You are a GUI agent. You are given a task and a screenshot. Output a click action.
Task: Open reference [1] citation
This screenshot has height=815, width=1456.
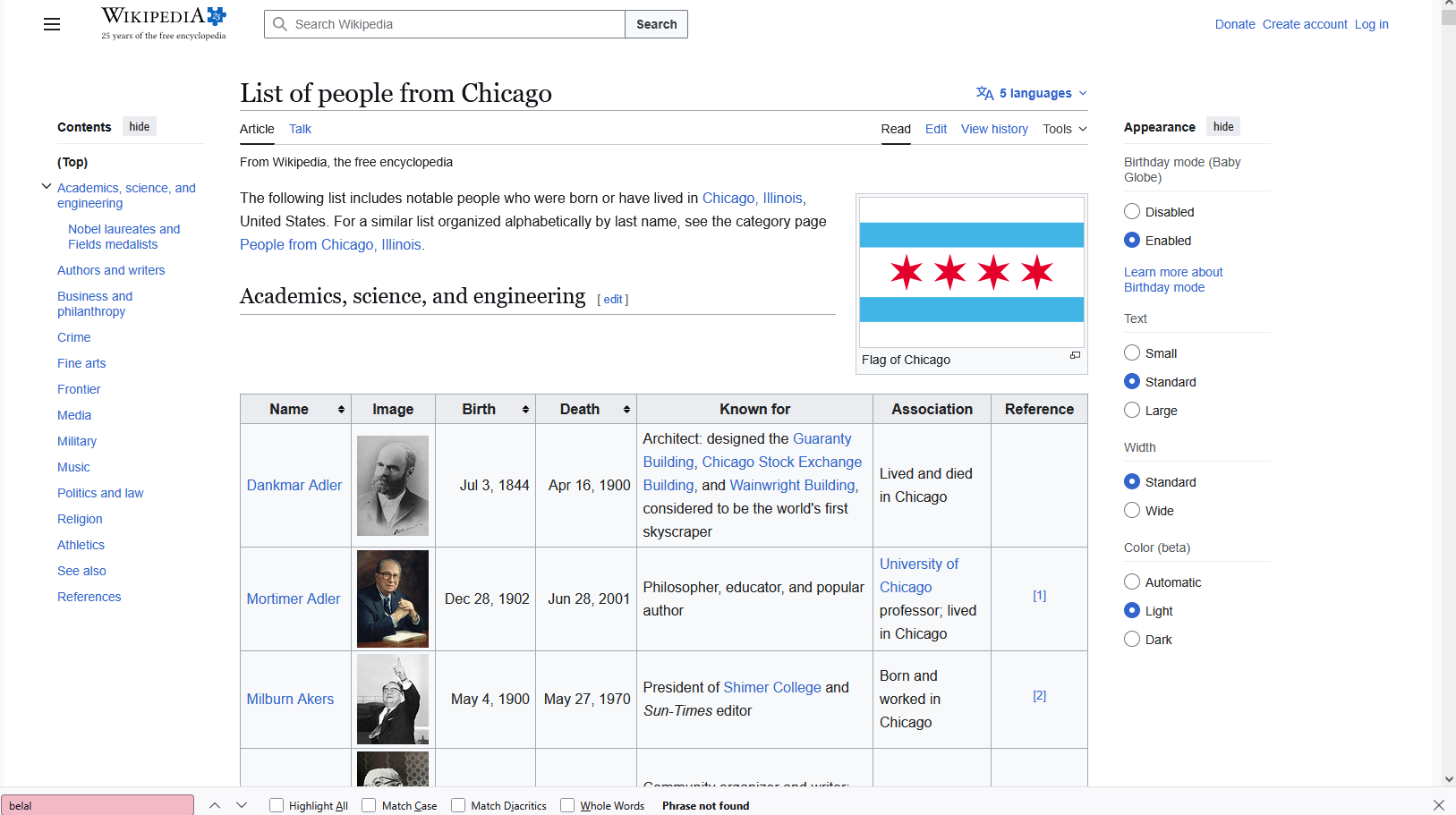(x=1039, y=596)
